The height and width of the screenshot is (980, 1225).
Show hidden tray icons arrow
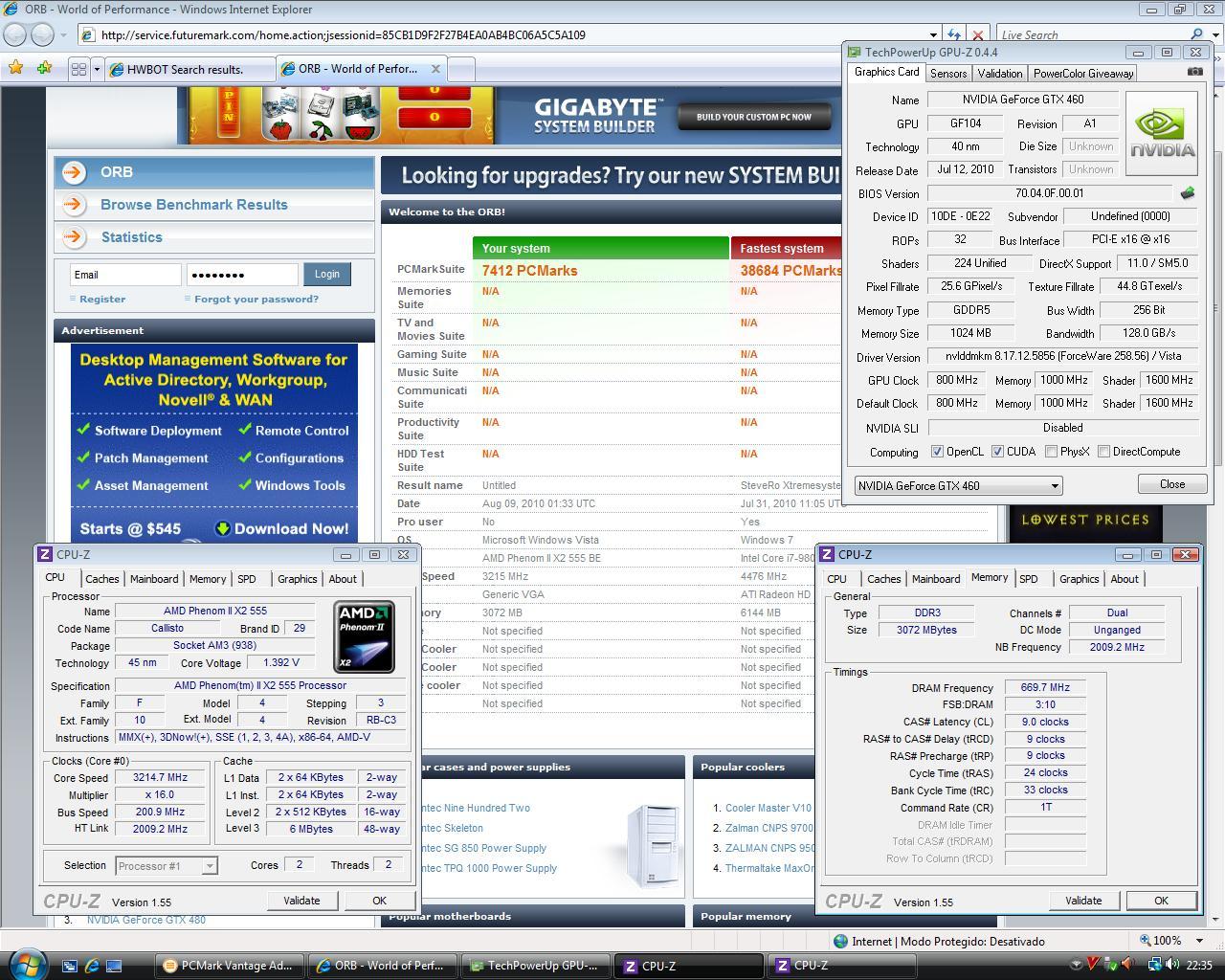[1076, 965]
